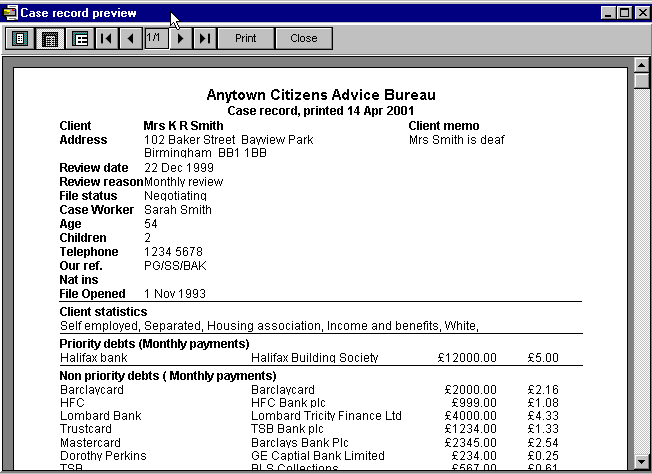Click the Barclaycard non priority debt entry
The image size is (652, 474).
tap(89, 389)
